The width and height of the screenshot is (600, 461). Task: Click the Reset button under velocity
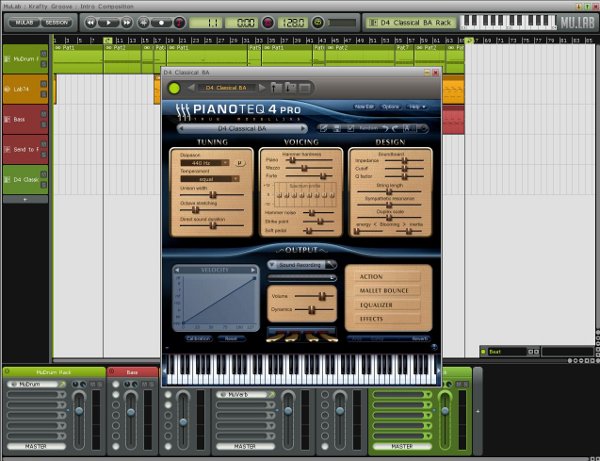(x=231, y=339)
